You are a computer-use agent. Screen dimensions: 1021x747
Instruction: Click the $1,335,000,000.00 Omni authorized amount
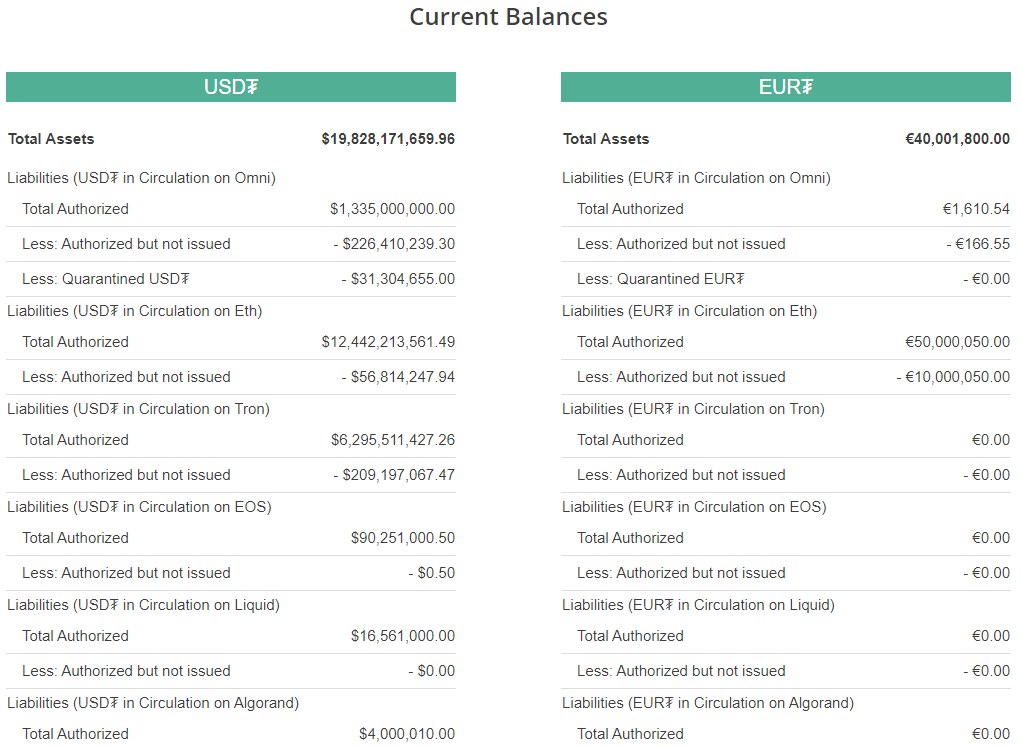[x=392, y=209]
